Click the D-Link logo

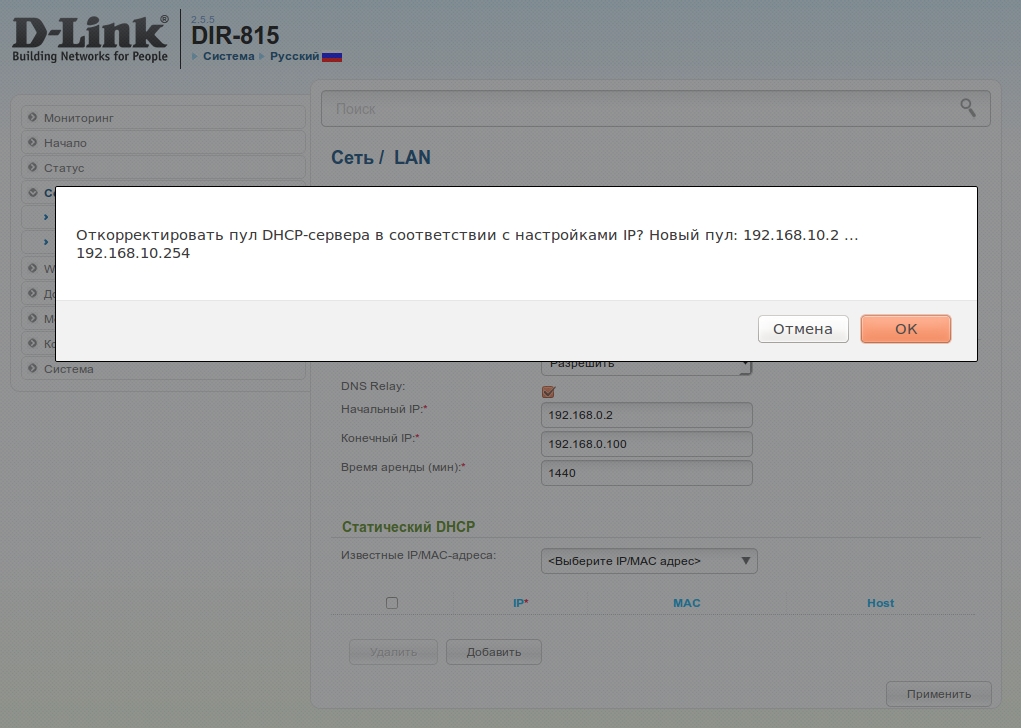pos(90,38)
